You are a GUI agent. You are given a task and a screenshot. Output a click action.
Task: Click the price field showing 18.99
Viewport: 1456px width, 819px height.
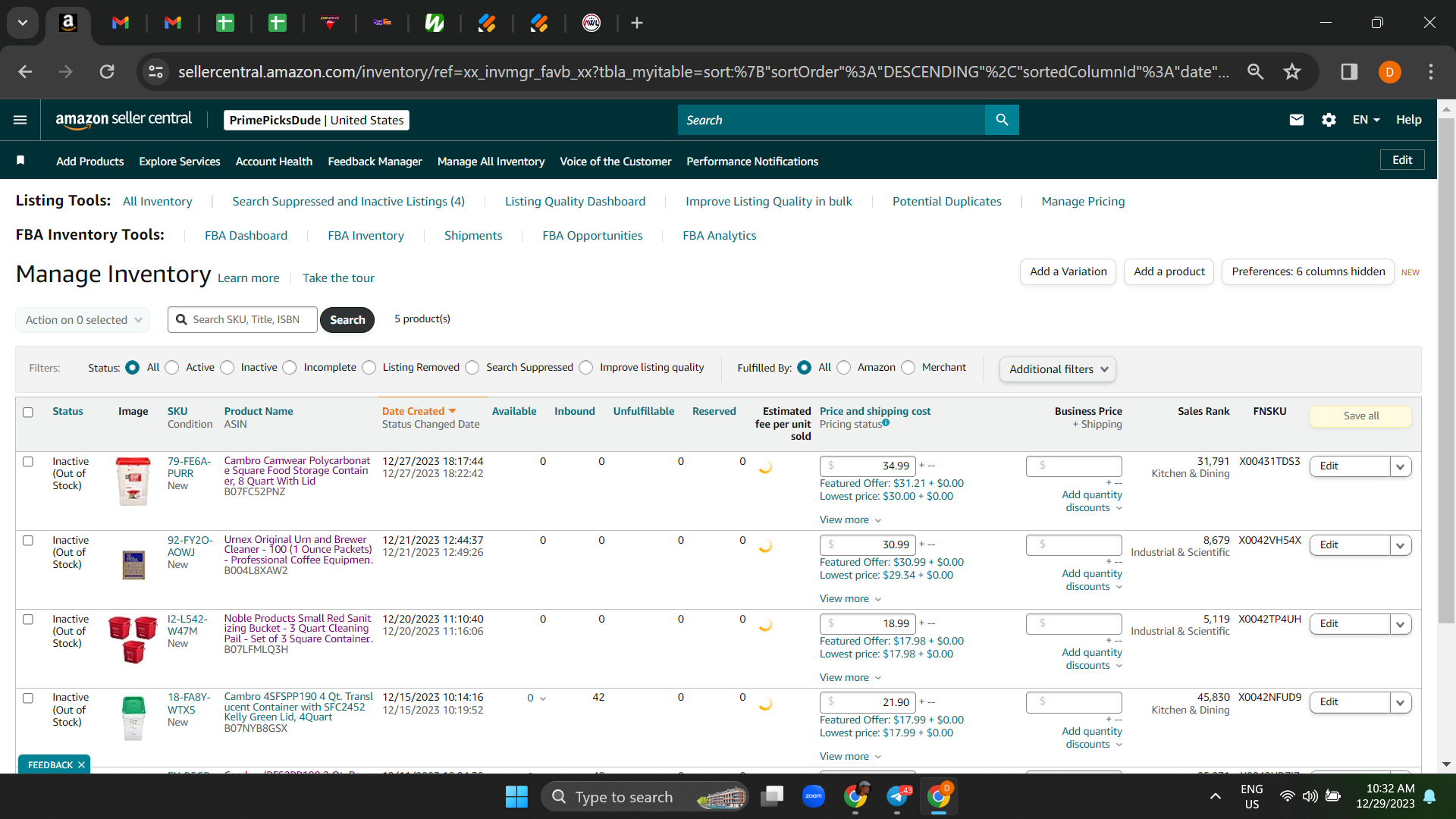click(x=868, y=623)
